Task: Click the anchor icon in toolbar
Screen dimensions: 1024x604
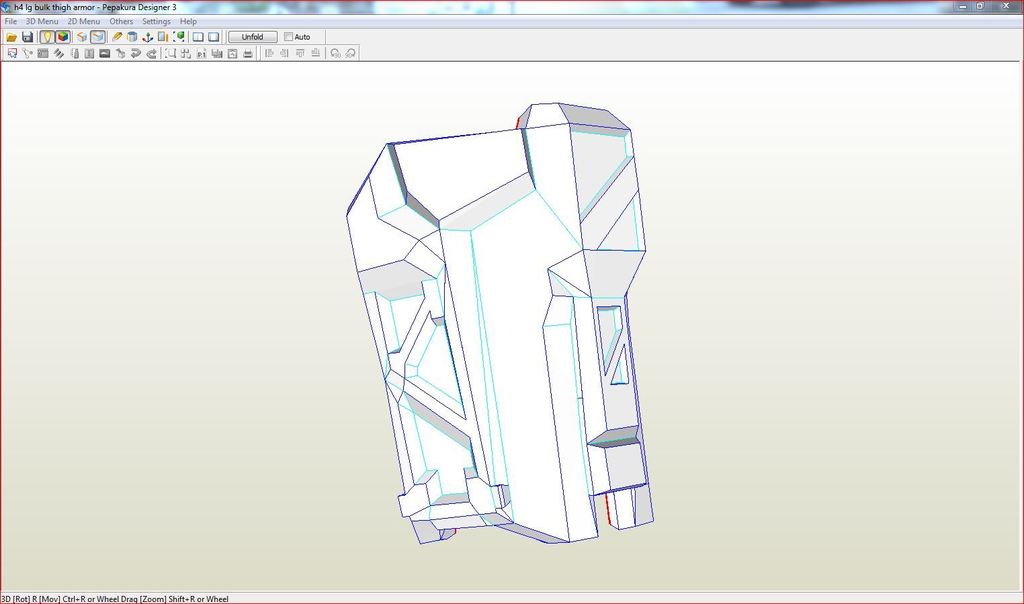Action: tap(148, 37)
